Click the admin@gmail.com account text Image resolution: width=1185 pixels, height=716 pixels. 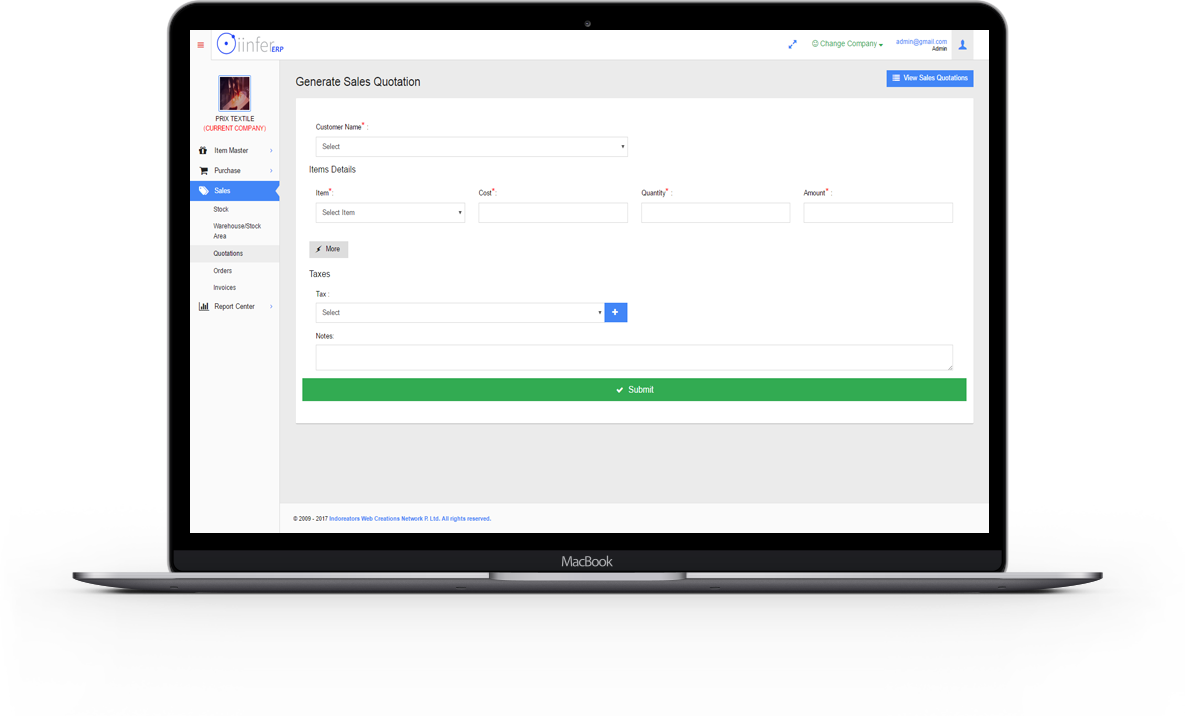(x=920, y=42)
